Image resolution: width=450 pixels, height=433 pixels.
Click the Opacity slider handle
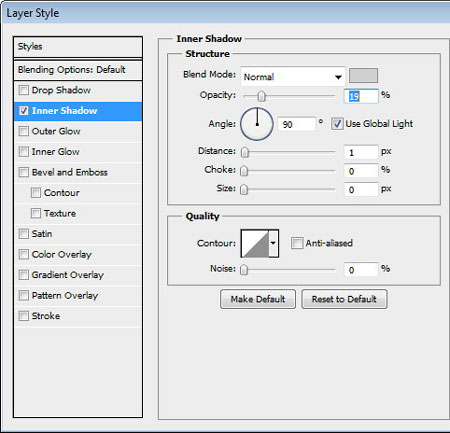click(262, 96)
